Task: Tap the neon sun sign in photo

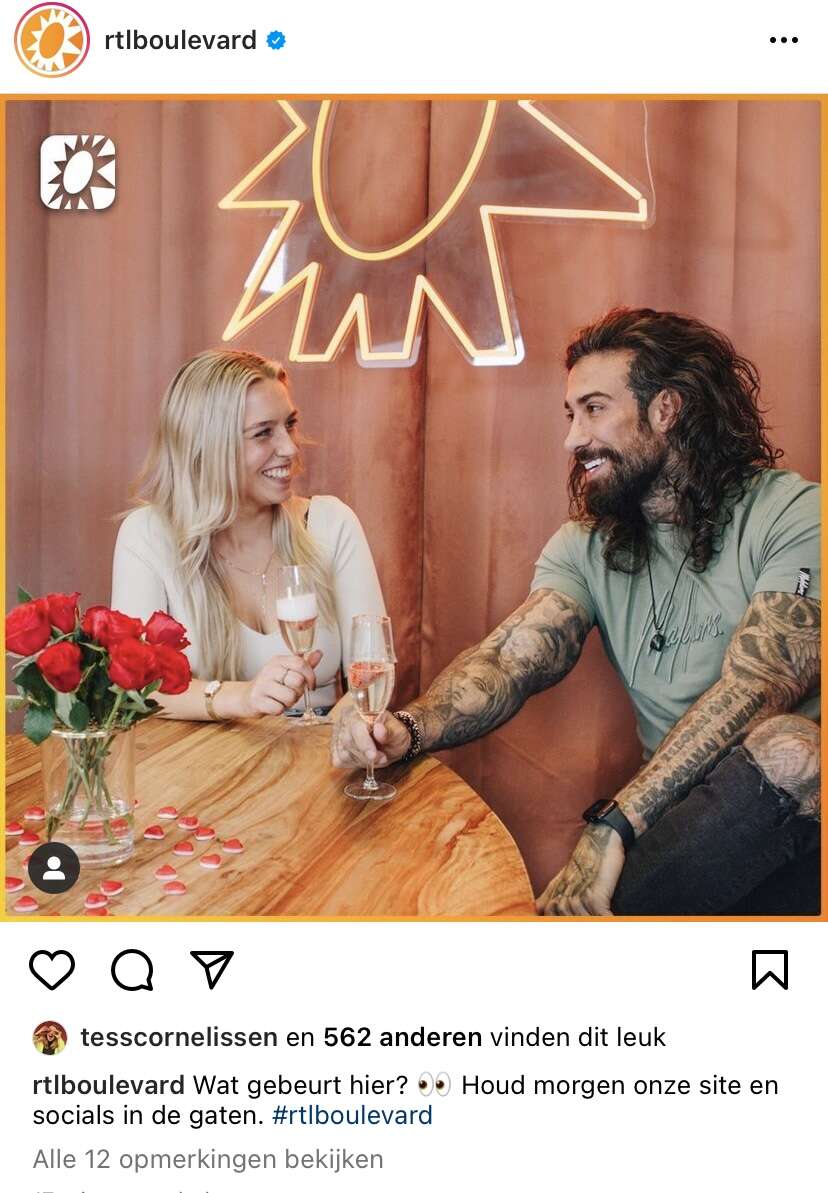Action: [434, 228]
